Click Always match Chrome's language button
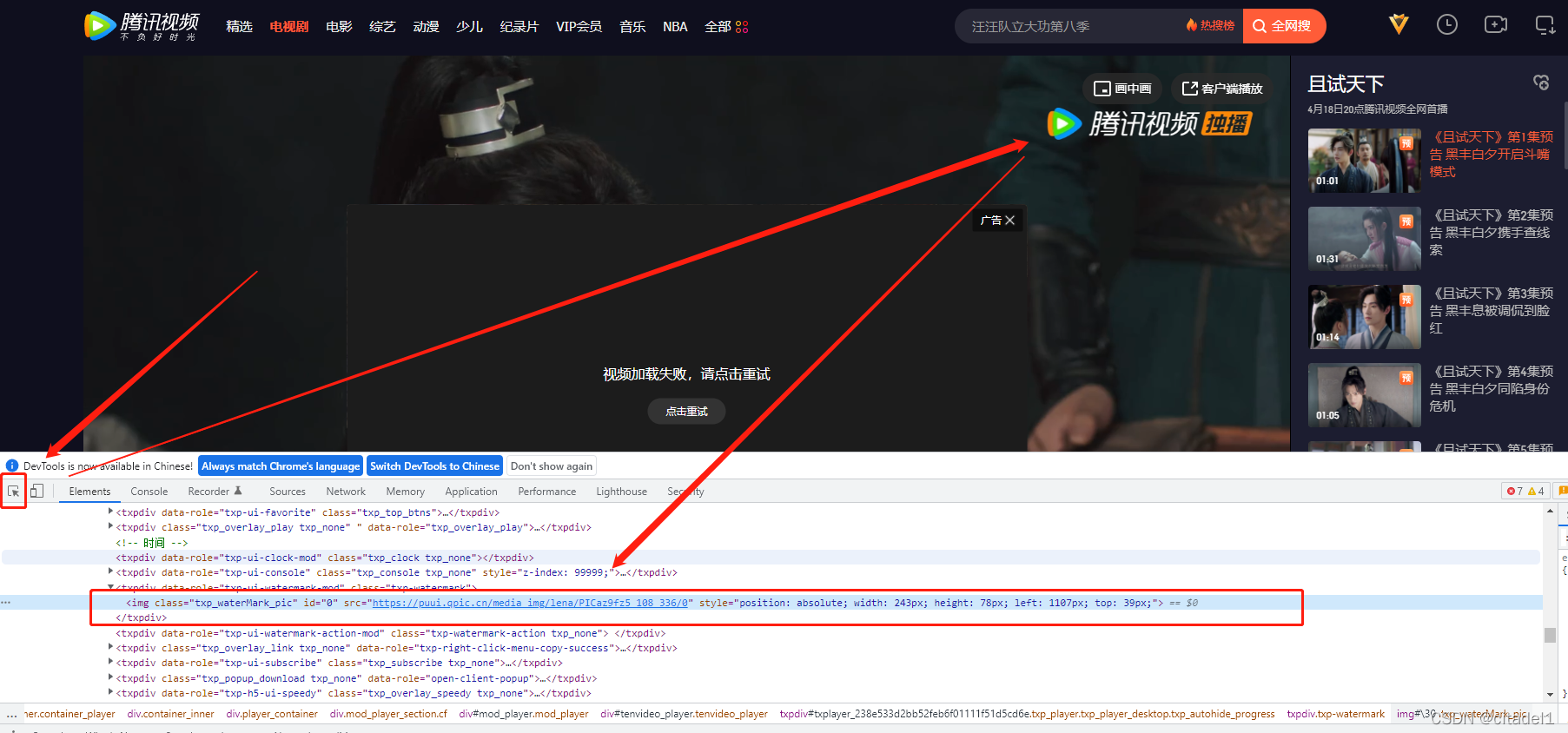The width and height of the screenshot is (1568, 733). 281,466
